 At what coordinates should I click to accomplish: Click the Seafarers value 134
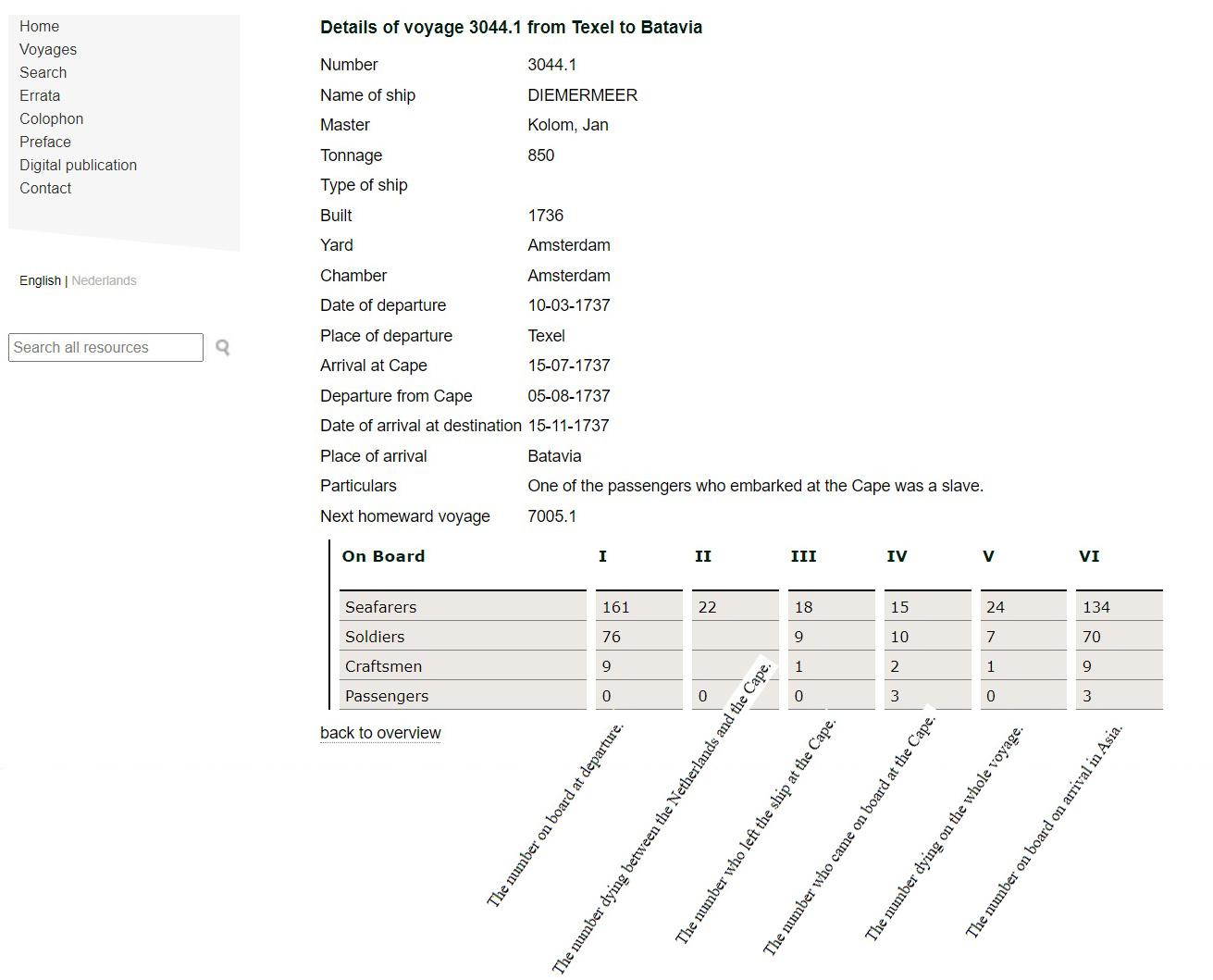click(x=1096, y=607)
